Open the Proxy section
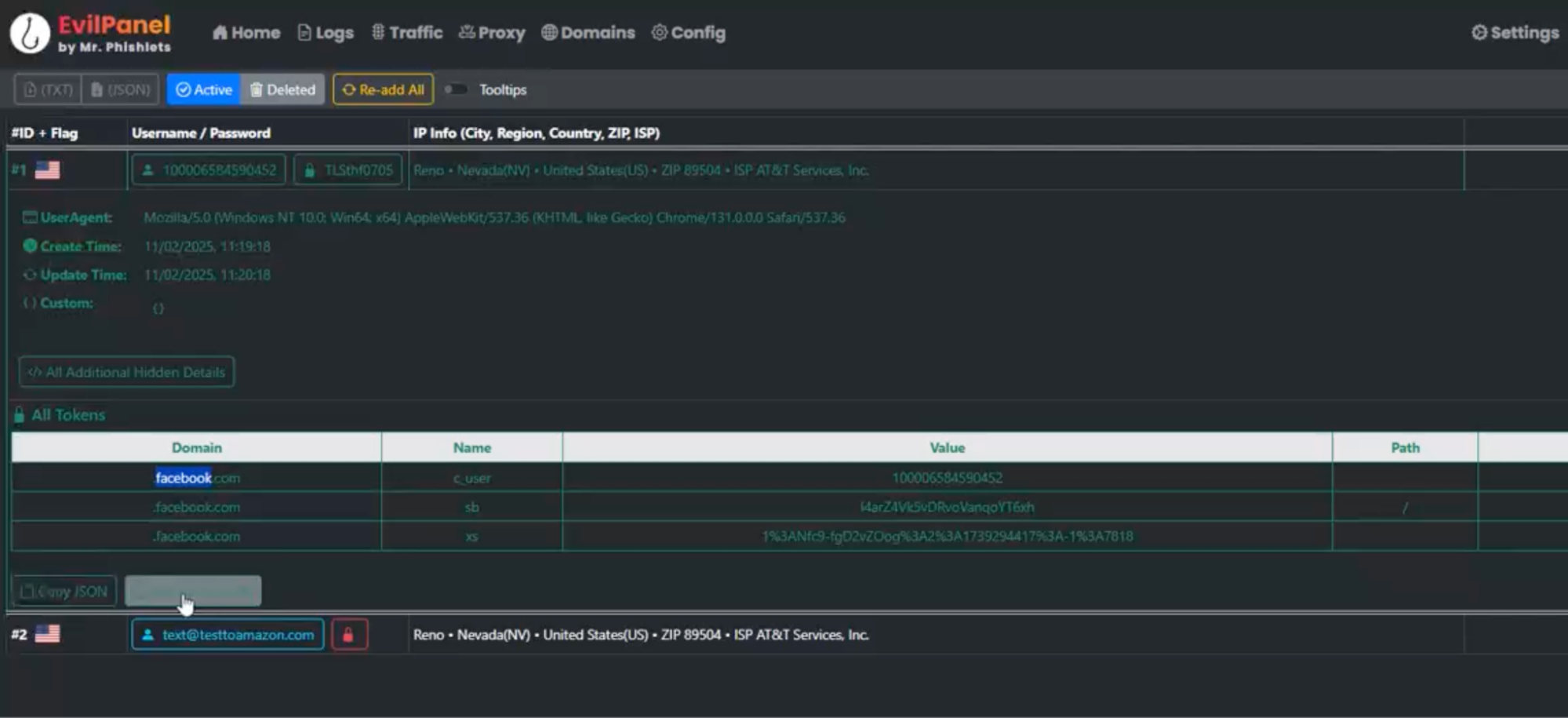This screenshot has width=1568, height=718. pos(492,32)
